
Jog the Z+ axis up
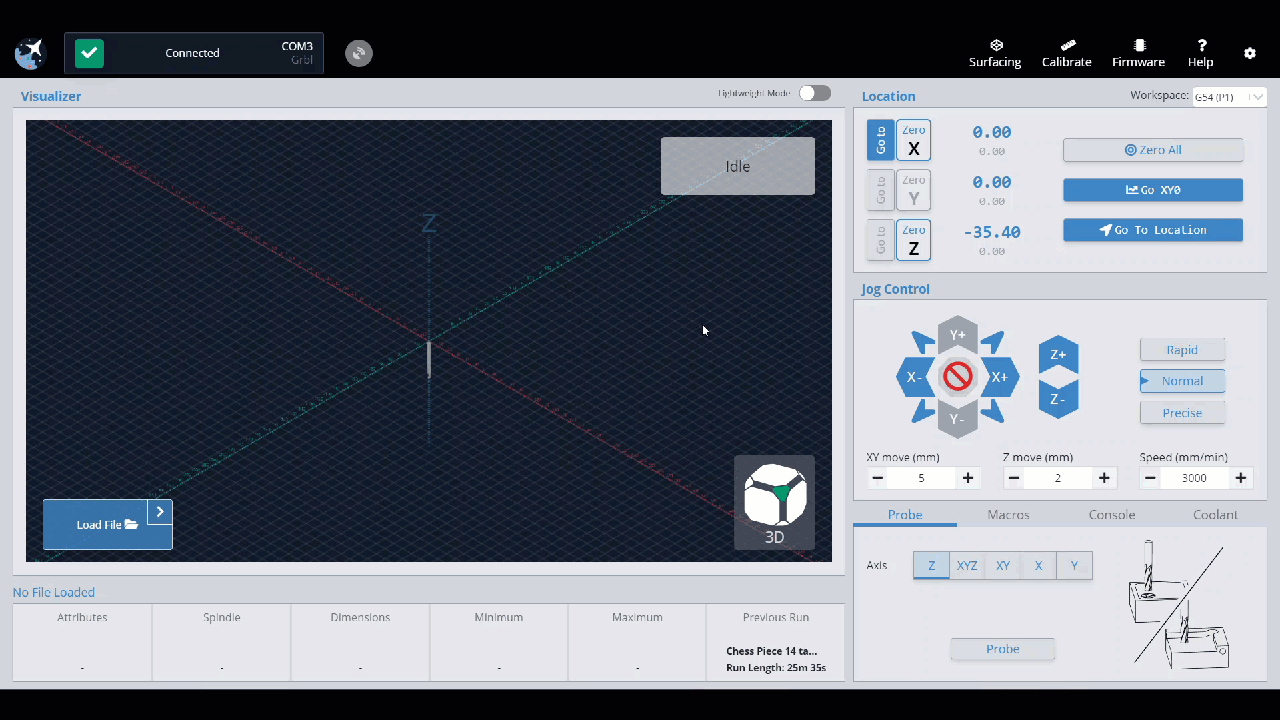(1058, 355)
